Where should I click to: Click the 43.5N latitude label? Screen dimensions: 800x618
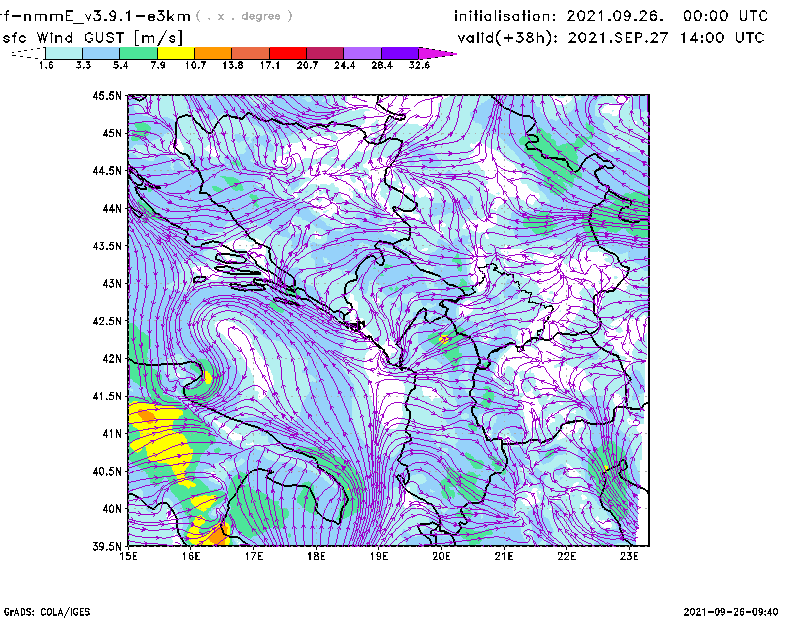tap(107, 246)
